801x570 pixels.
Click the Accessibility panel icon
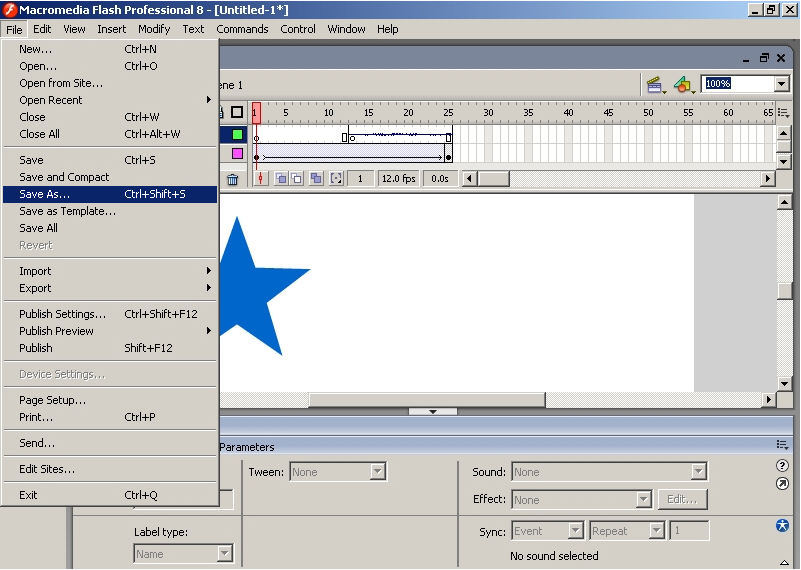click(782, 526)
